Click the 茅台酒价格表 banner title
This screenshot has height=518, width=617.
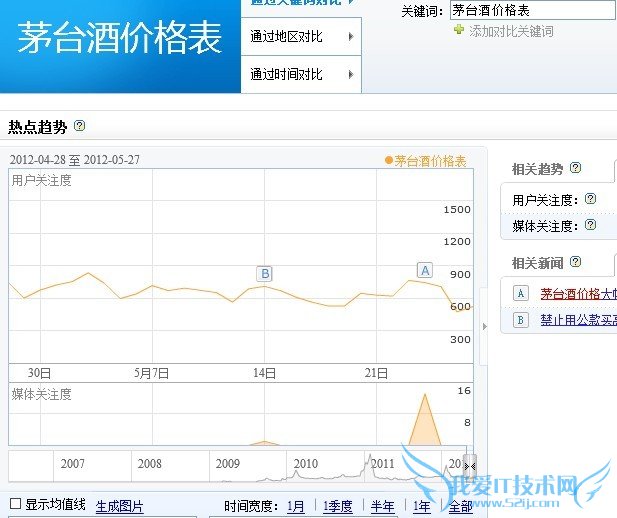pyautogui.click(x=120, y=38)
